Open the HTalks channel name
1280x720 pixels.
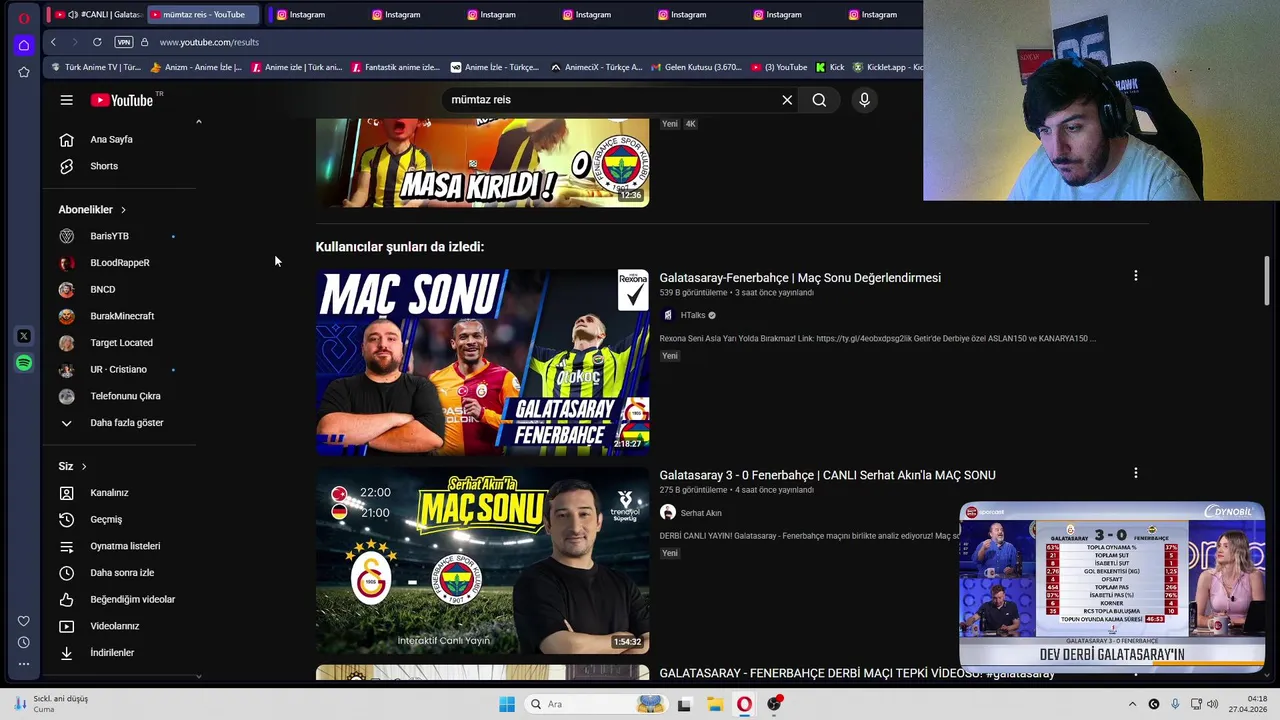click(x=693, y=315)
